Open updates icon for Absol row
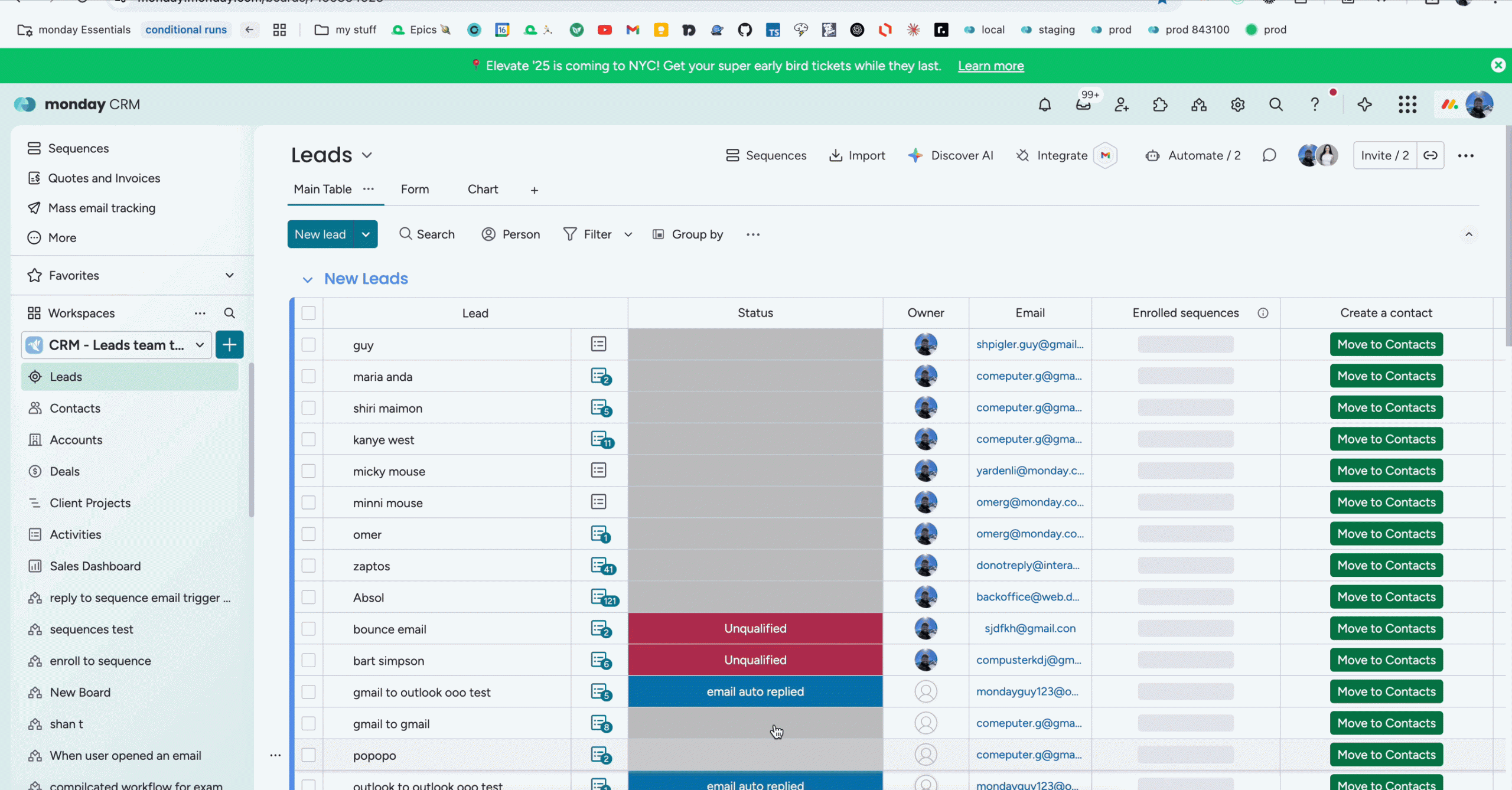The width and height of the screenshot is (1512, 790). click(x=604, y=597)
